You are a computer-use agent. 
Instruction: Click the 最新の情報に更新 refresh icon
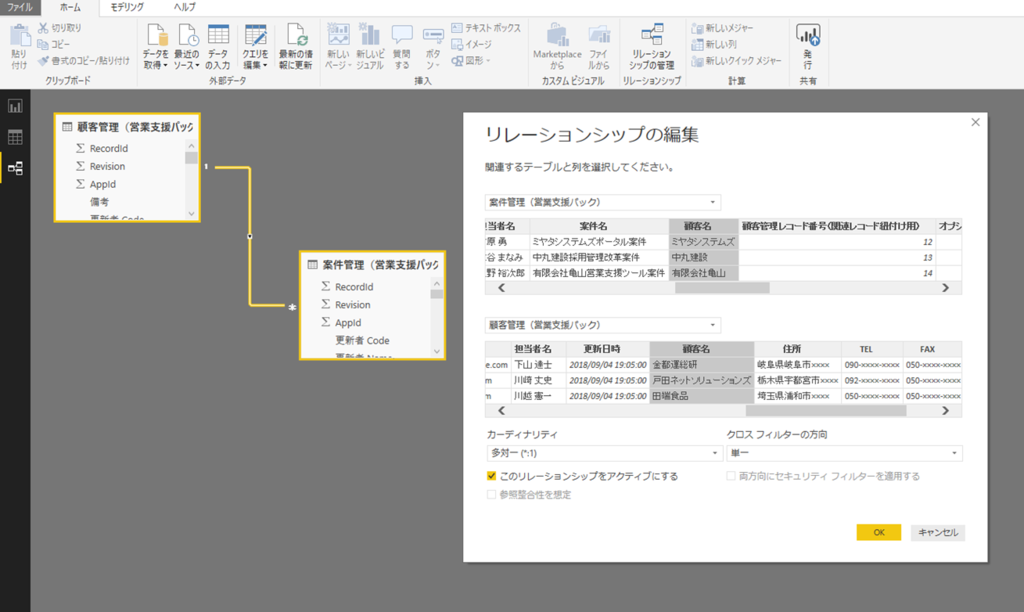click(294, 40)
